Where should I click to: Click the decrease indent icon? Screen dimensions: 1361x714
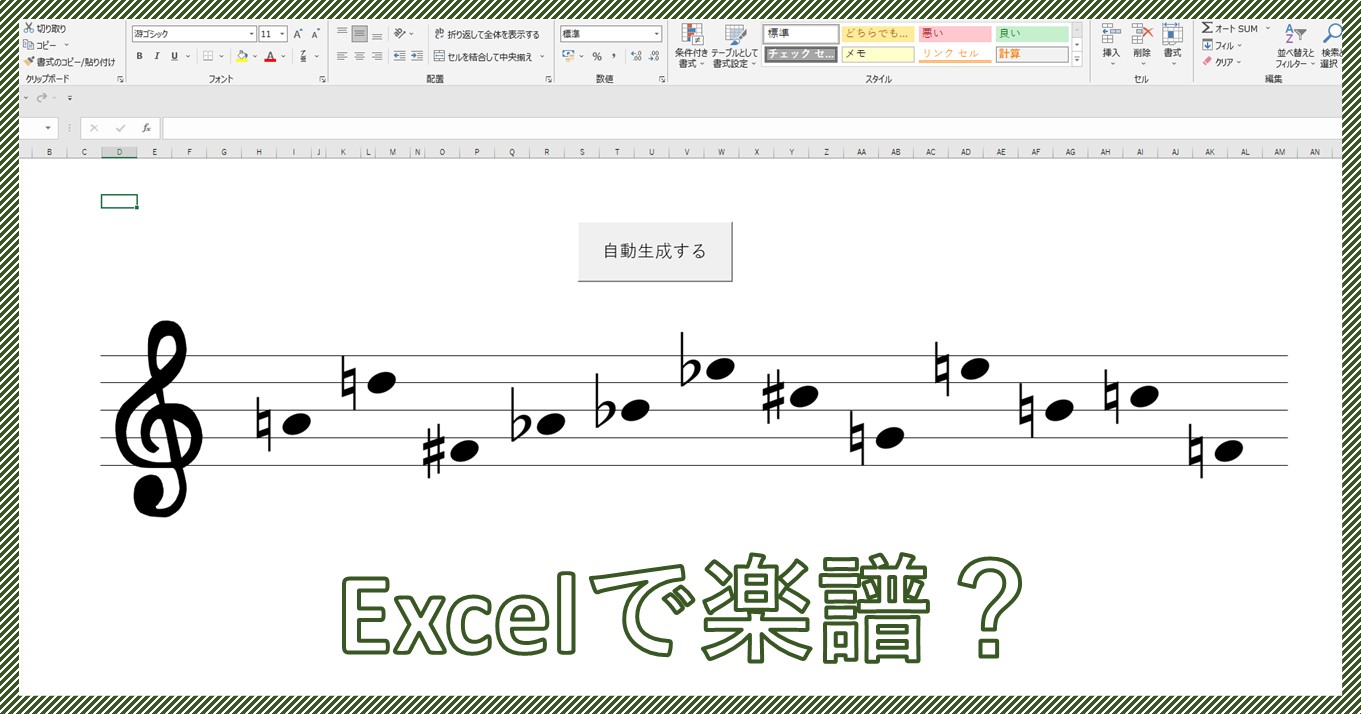pyautogui.click(x=400, y=56)
